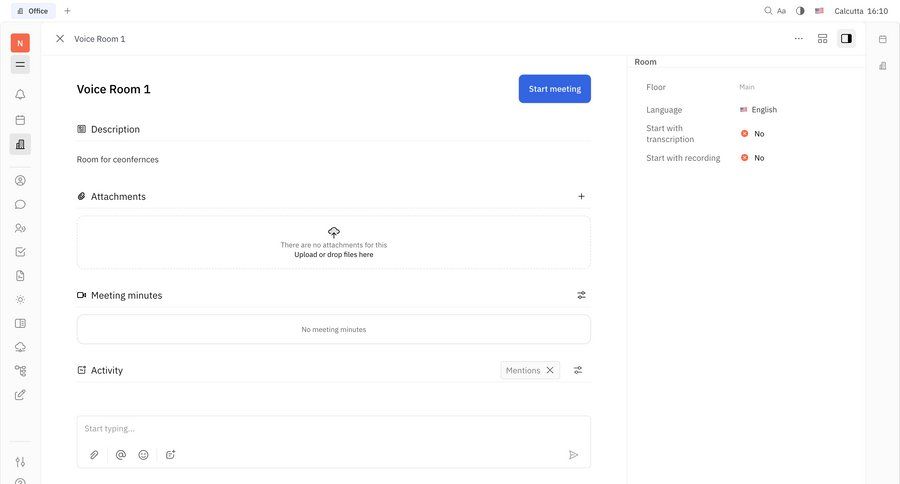900x484 pixels.
Task: Open the cloud drive icon in sidebar
Action: pos(20,347)
